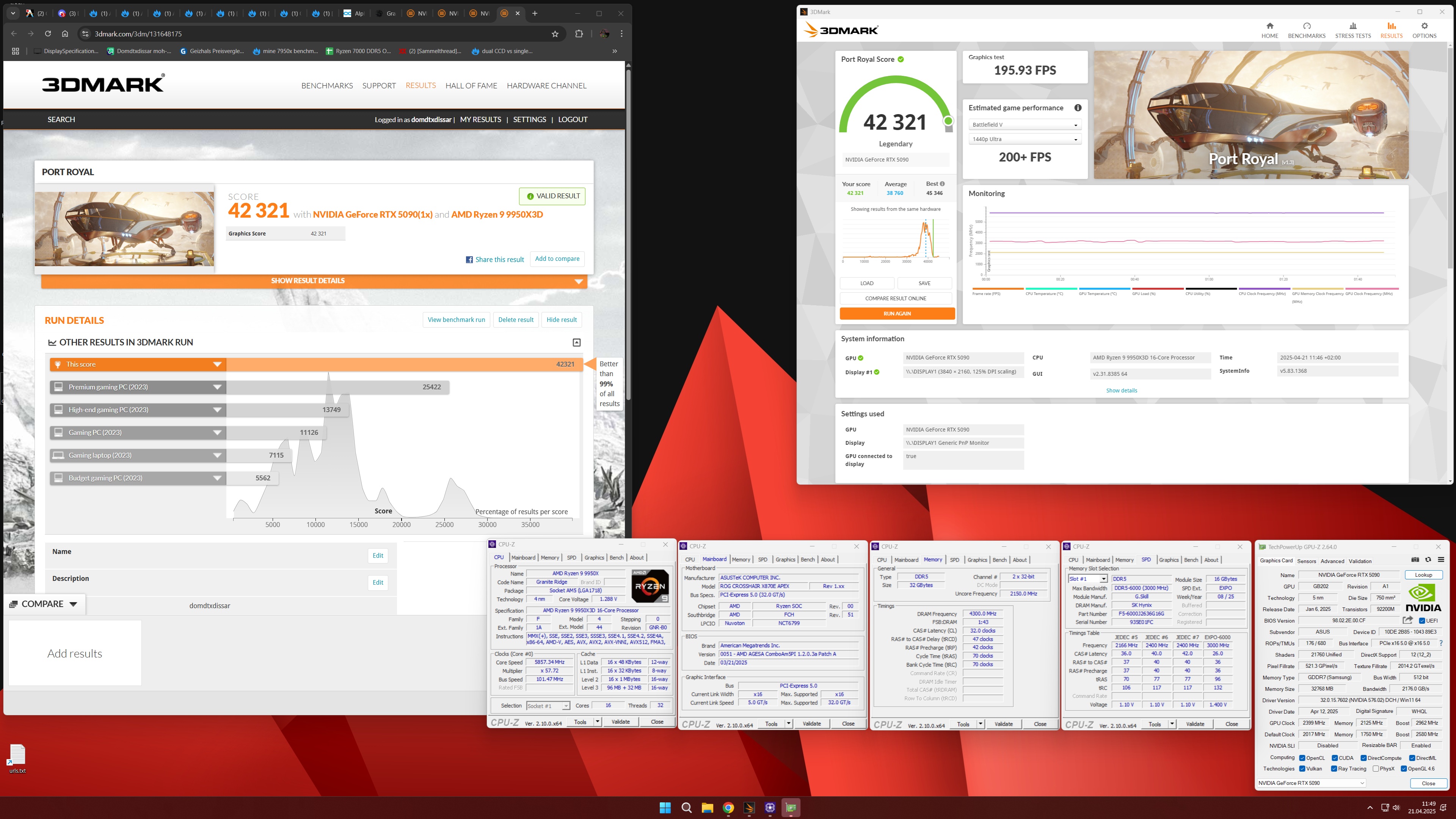Screen dimensions: 1456x819
Task: Open HARDWARE CHANNEL on 3dmark website
Action: tap(546, 86)
